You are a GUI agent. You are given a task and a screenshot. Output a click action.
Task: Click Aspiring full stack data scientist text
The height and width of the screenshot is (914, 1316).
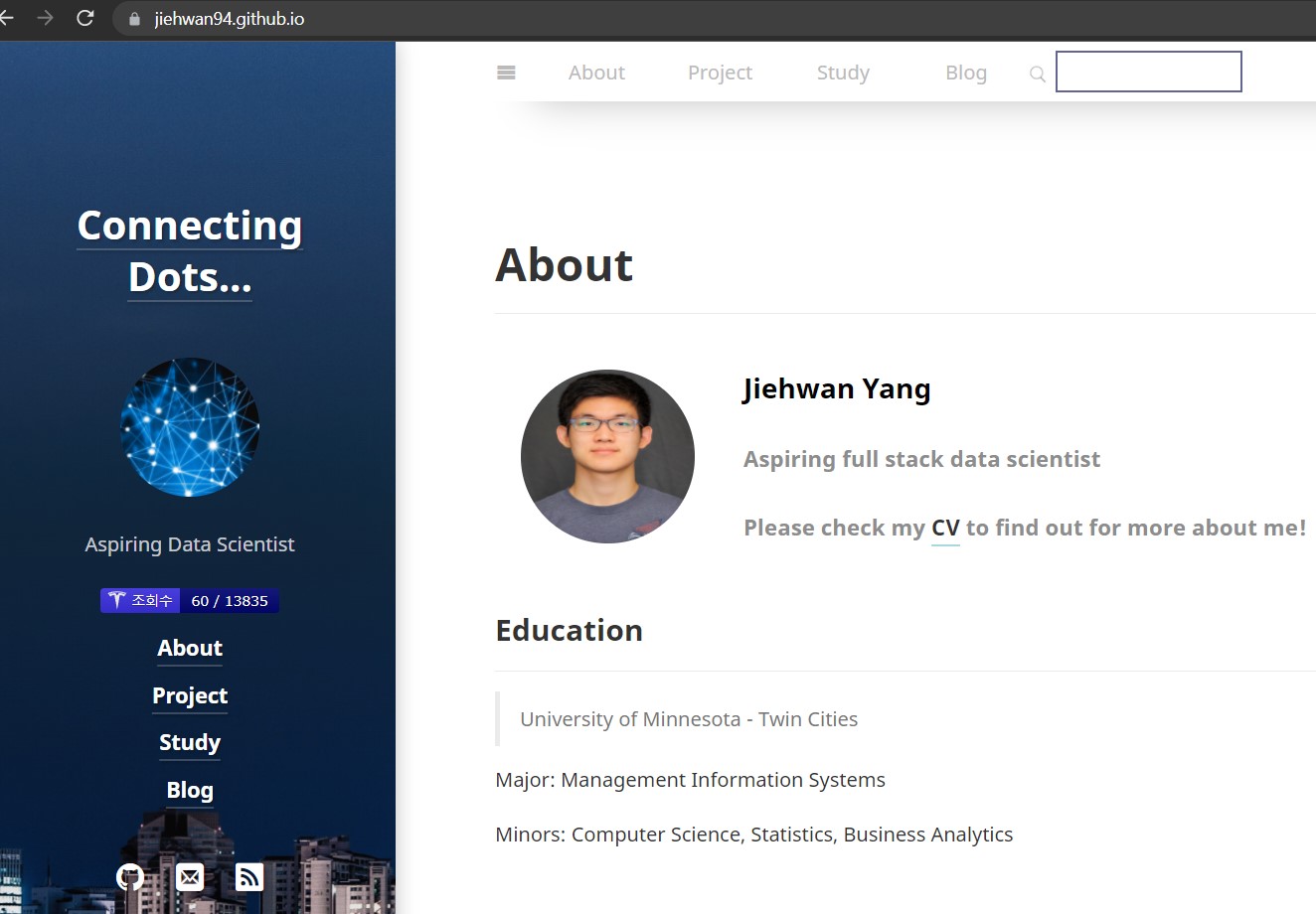[x=921, y=459]
